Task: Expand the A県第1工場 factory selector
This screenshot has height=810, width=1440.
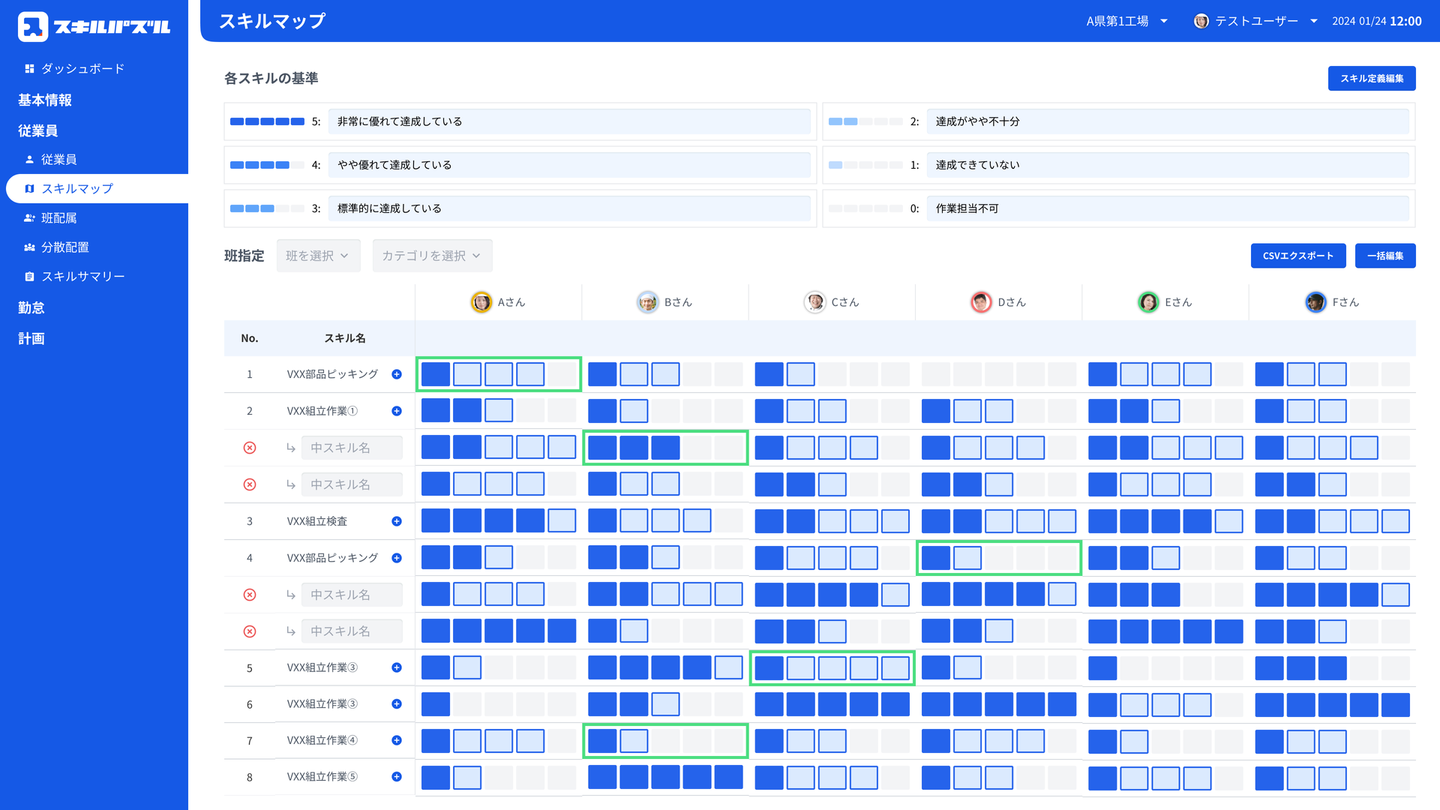Action: 1127,21
